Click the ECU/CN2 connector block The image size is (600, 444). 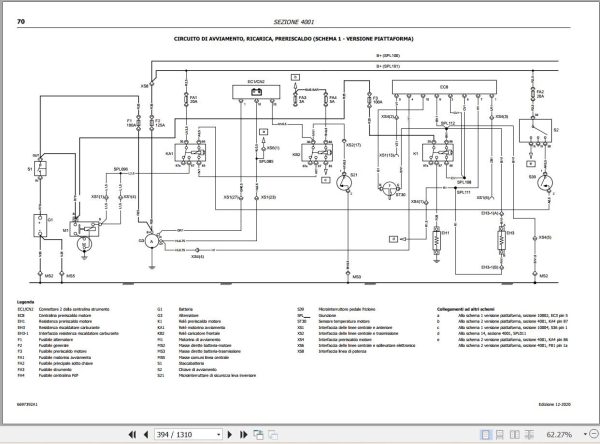pyautogui.click(x=256, y=92)
